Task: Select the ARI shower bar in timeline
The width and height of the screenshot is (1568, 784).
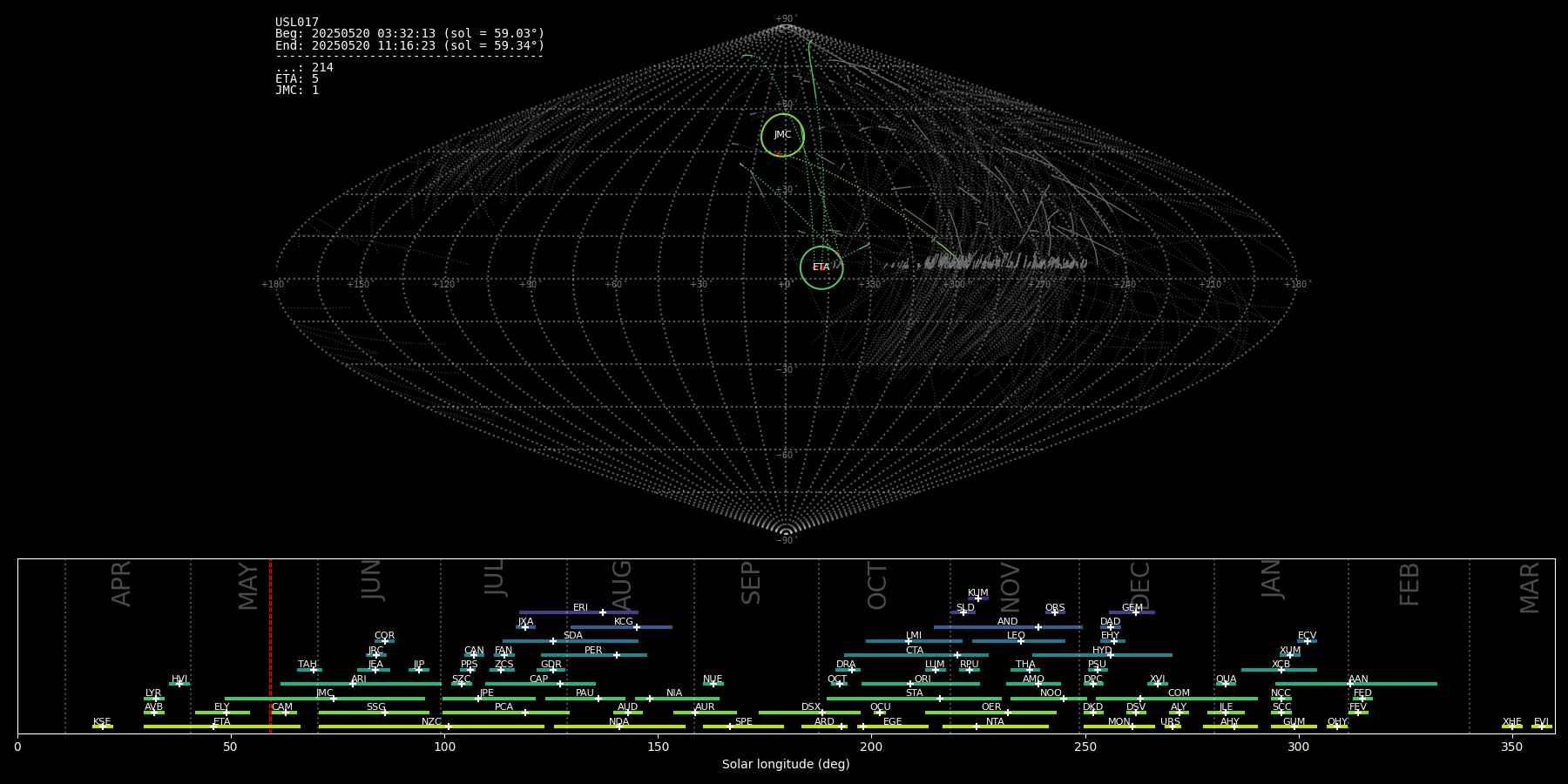Action: 361,684
